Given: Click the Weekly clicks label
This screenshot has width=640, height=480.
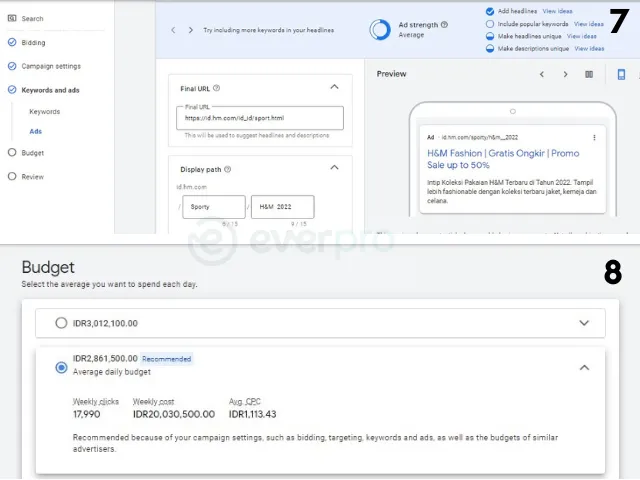Looking at the screenshot, I should 96,401.
